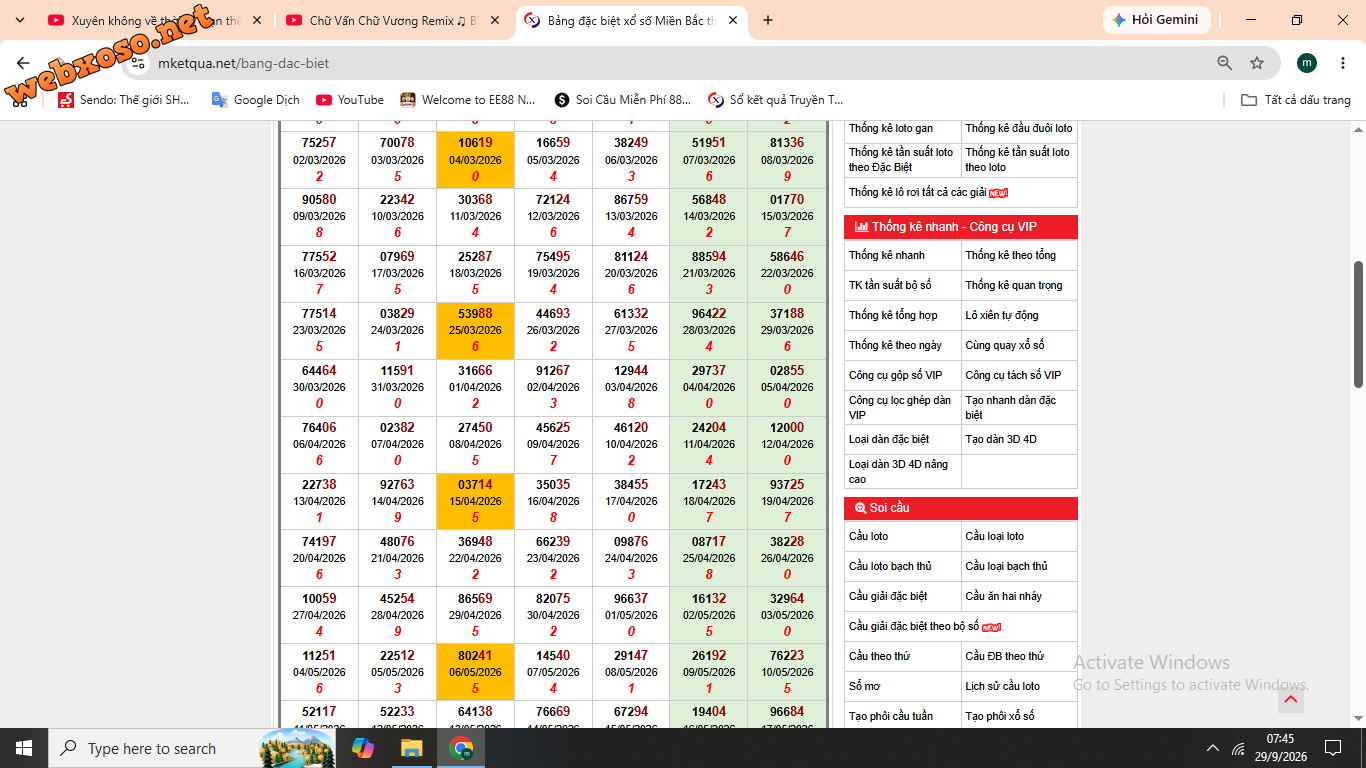Launch Copilot from the taskbar
Image resolution: width=1366 pixels, height=768 pixels.
coord(362,748)
